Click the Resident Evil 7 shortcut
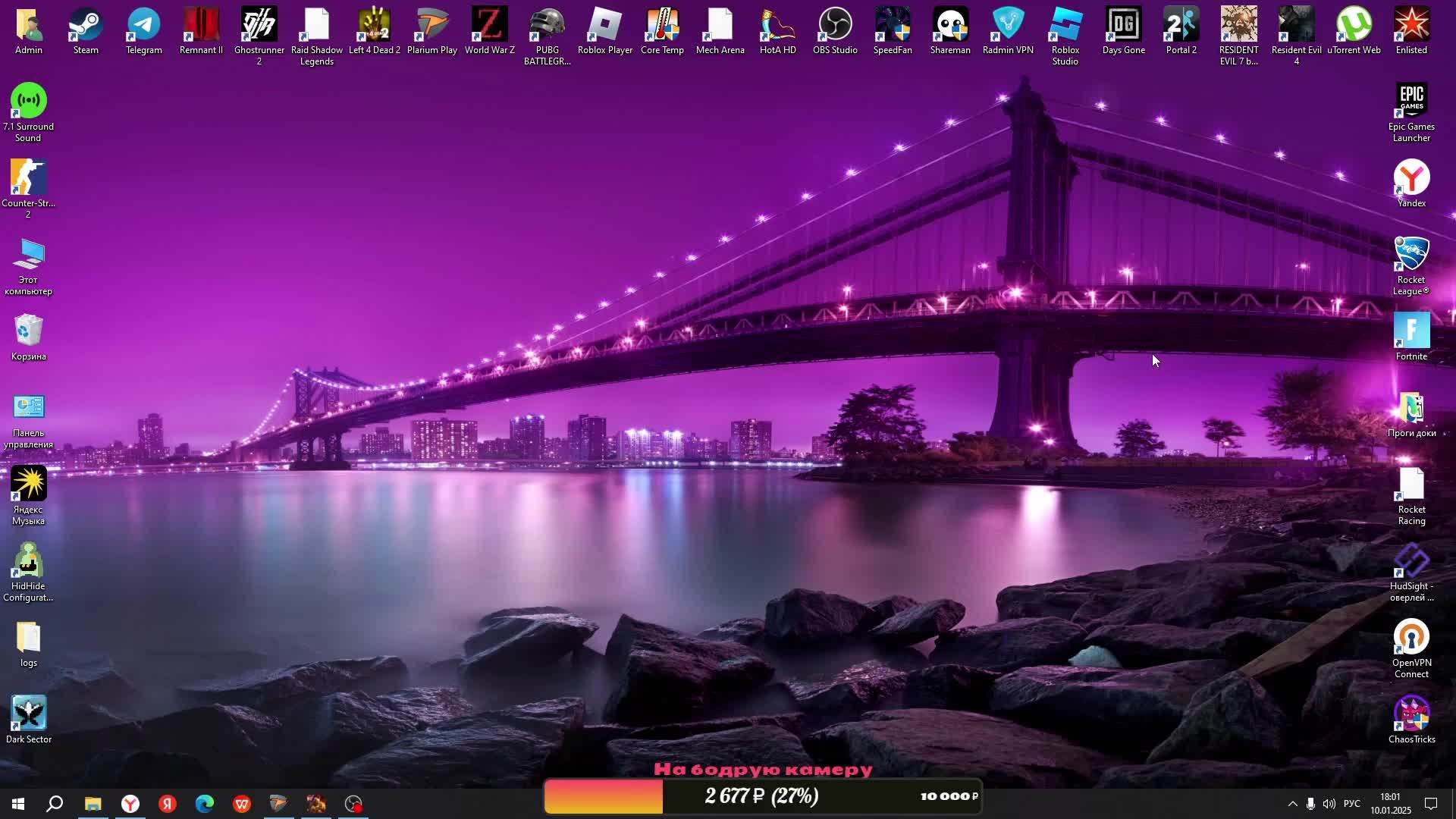The width and height of the screenshot is (1456, 819). coord(1239,36)
